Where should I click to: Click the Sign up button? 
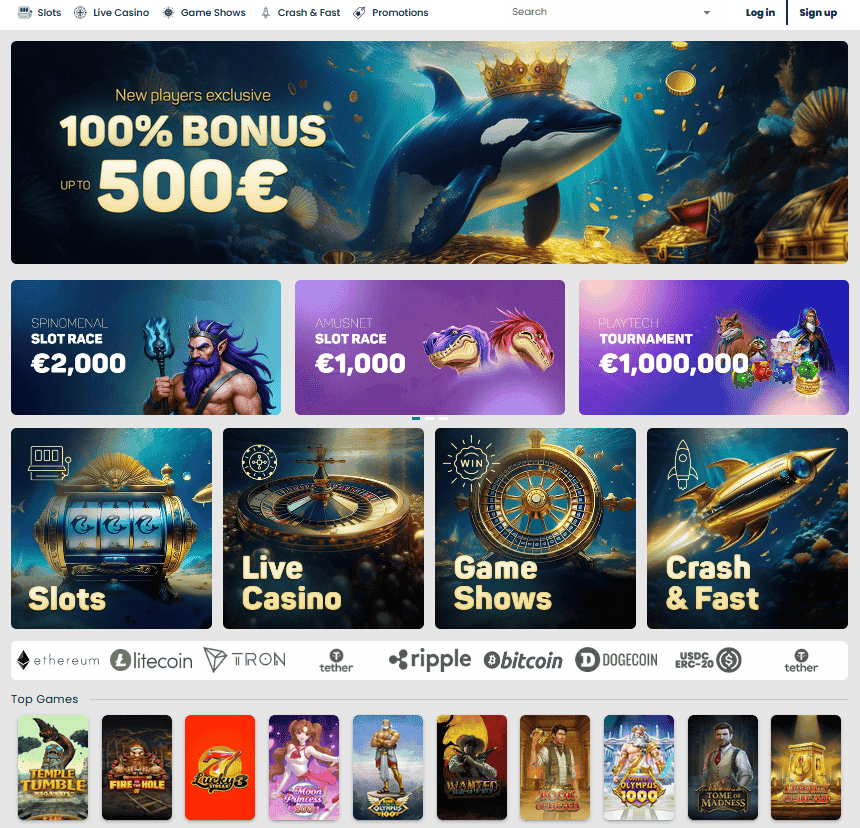pyautogui.click(x=818, y=12)
